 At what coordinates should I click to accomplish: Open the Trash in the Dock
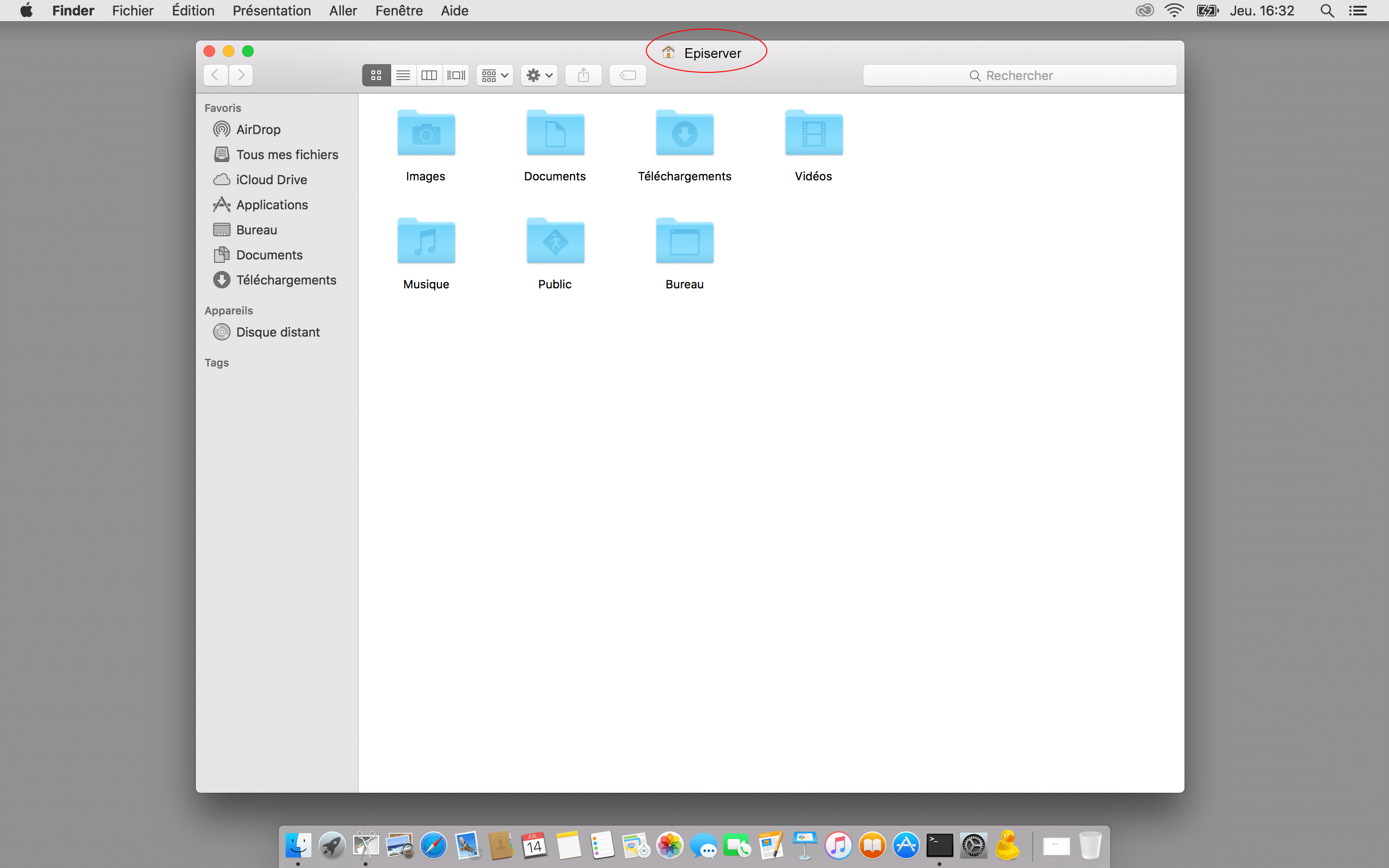(x=1090, y=845)
